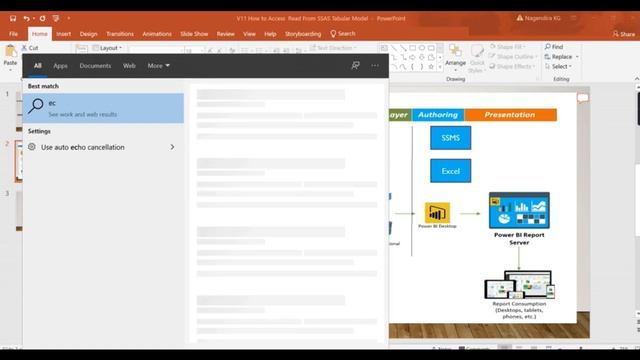The height and width of the screenshot is (360, 640).
Task: Open Shape Fill dropdown
Action: tap(508, 47)
